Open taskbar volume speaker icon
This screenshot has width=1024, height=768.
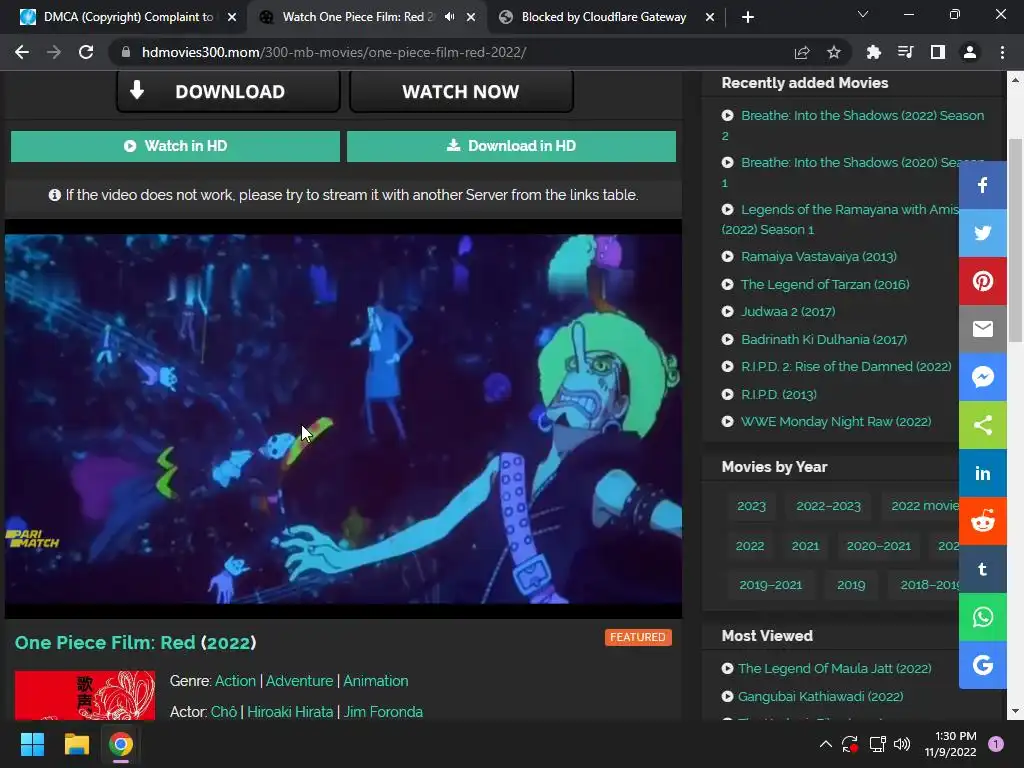(902, 744)
